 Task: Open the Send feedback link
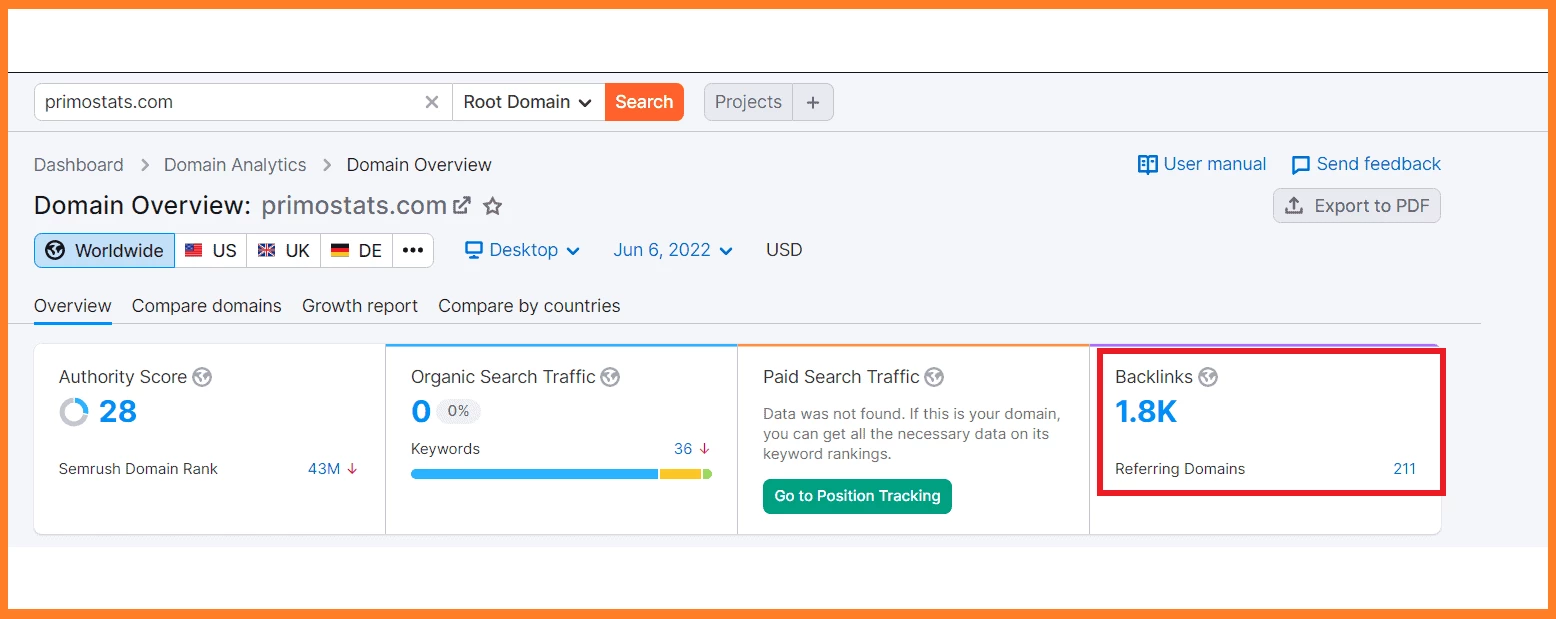click(x=1366, y=164)
